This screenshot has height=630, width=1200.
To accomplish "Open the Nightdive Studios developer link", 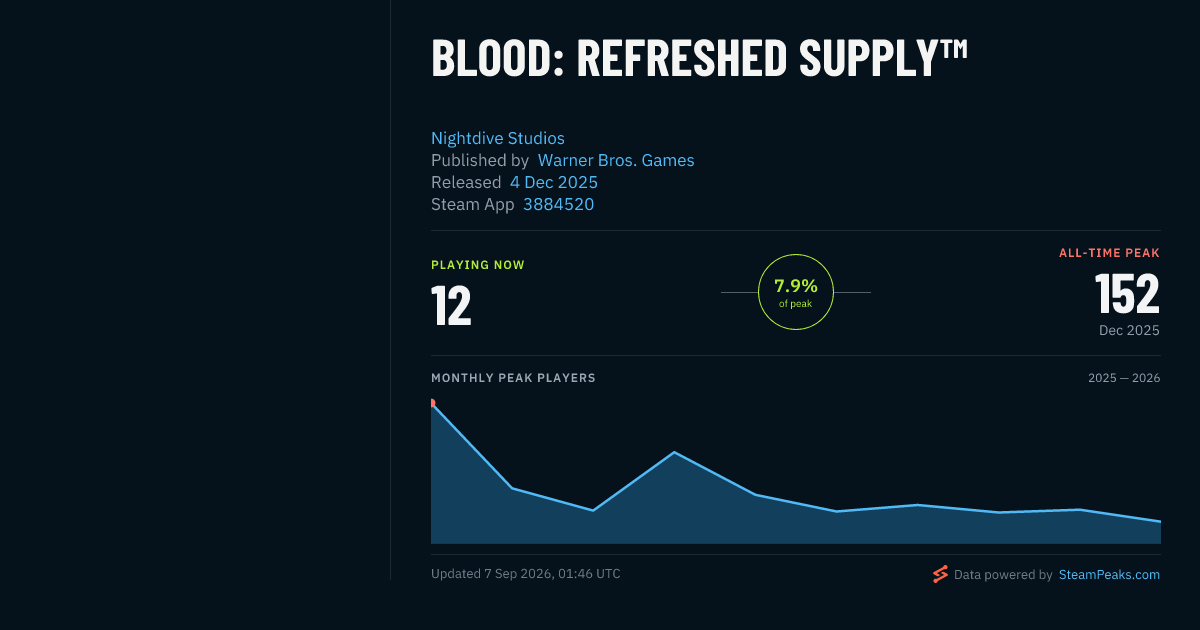I will click(x=498, y=138).
